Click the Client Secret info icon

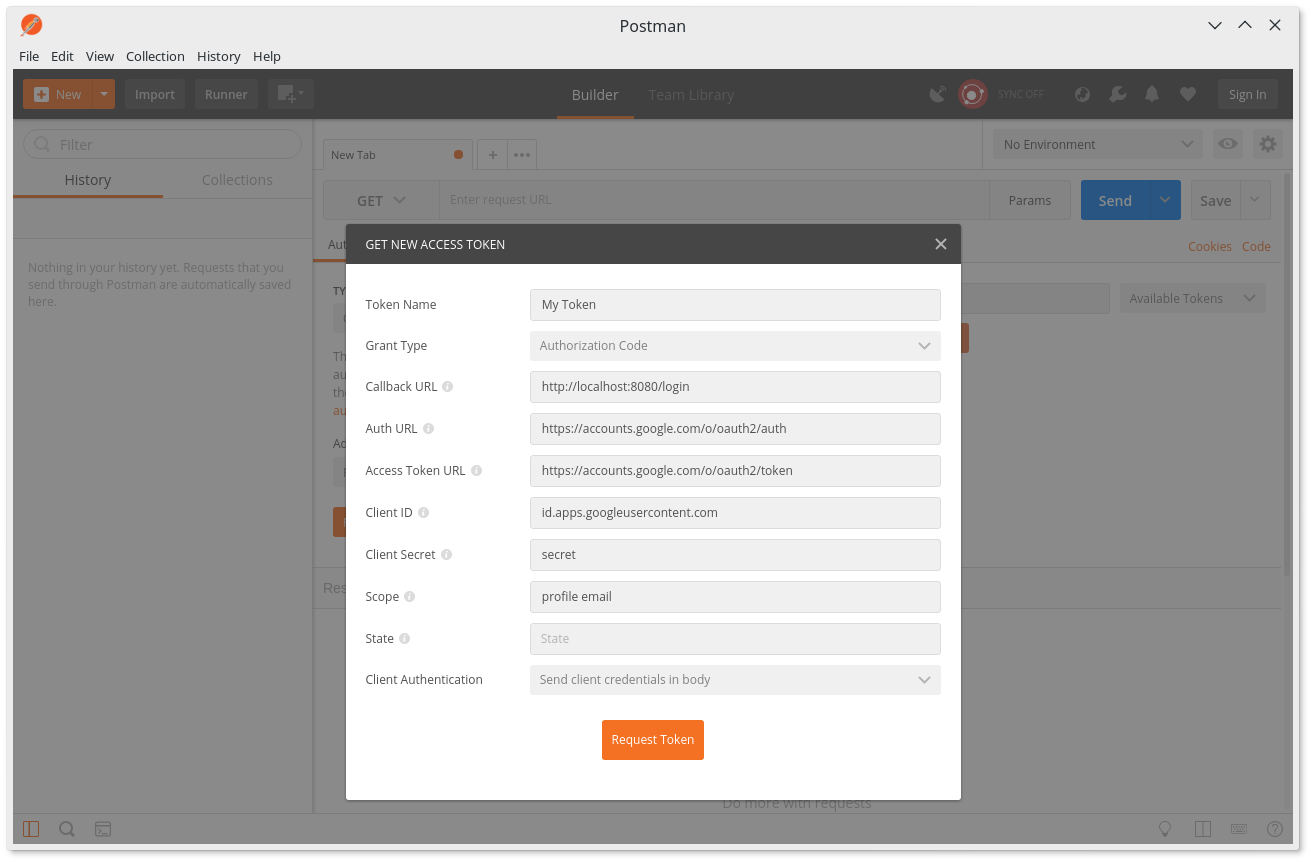447,555
